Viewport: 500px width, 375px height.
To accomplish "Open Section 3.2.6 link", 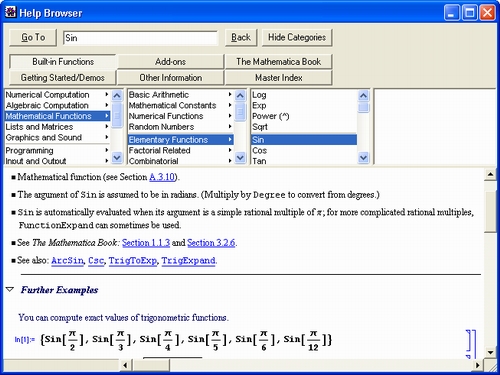I will point(211,243).
